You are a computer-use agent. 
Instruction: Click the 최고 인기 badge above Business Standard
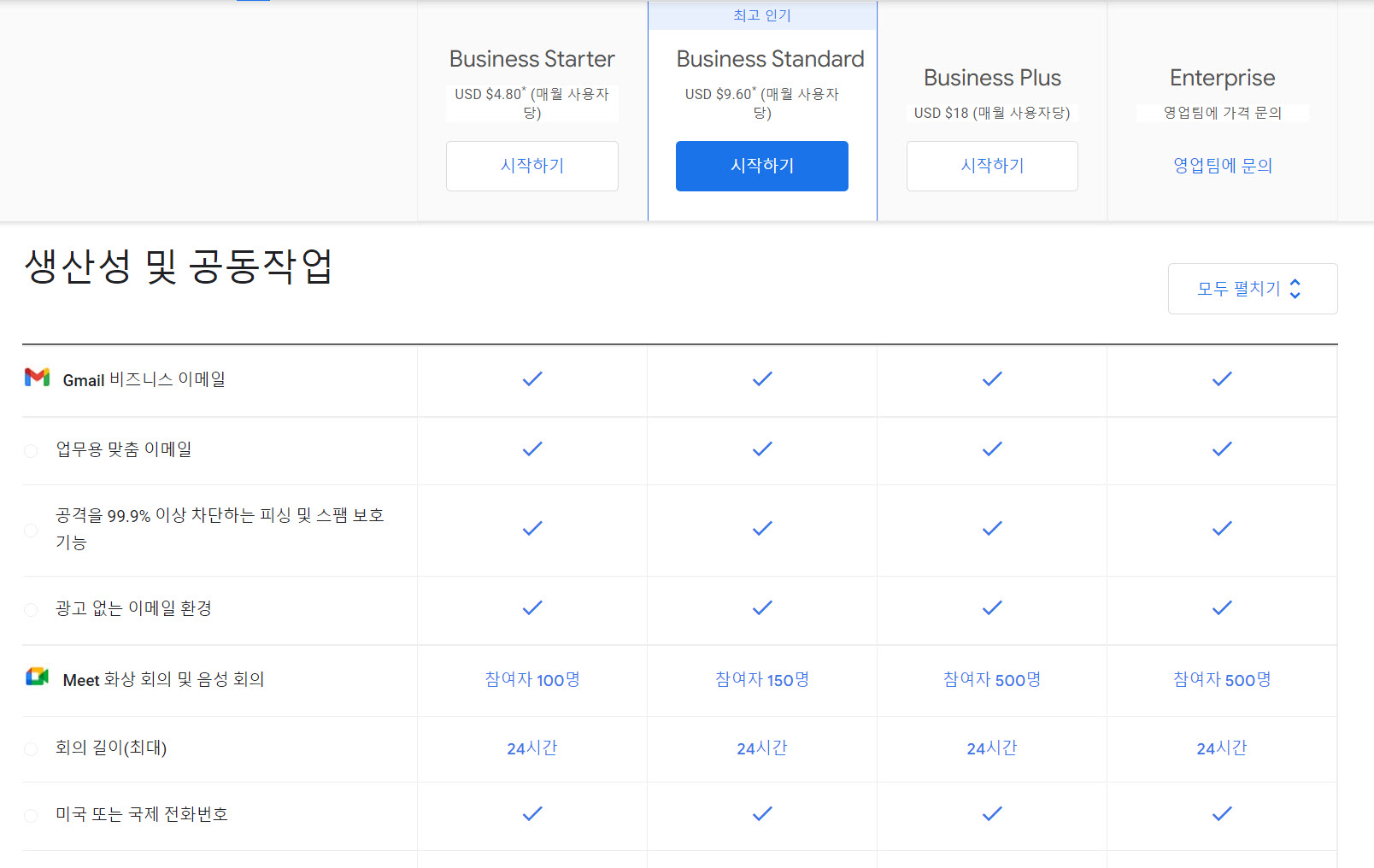pyautogui.click(x=762, y=15)
